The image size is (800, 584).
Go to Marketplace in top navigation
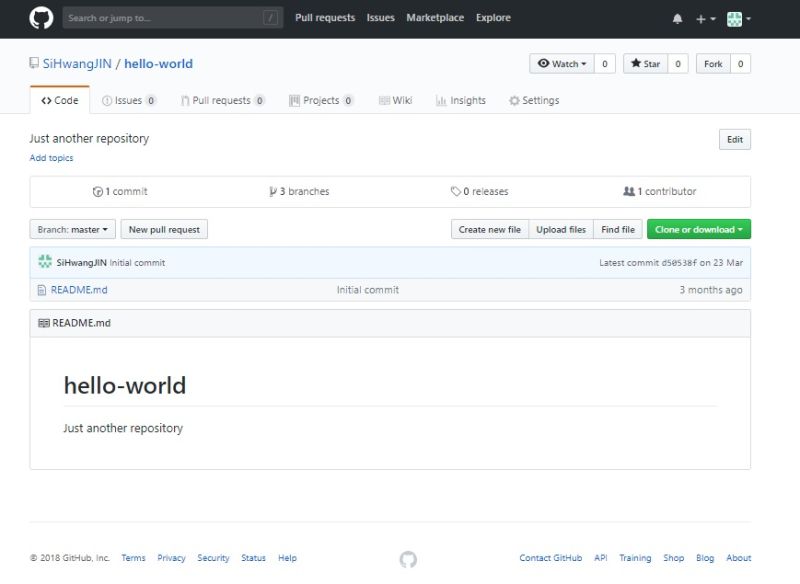pos(435,17)
